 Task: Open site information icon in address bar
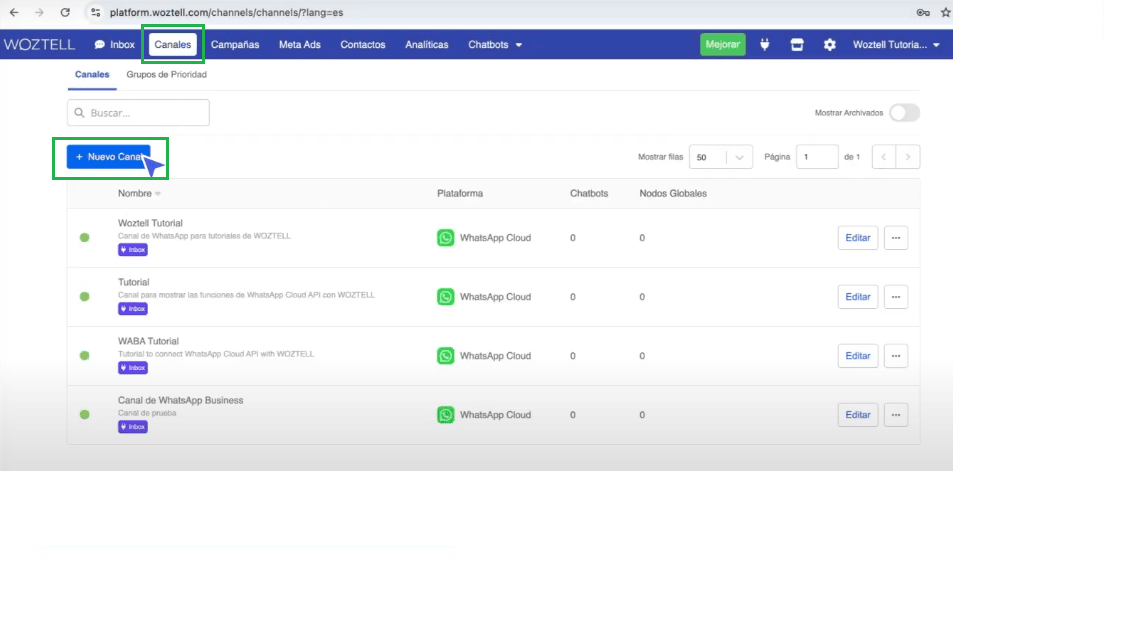tap(95, 12)
